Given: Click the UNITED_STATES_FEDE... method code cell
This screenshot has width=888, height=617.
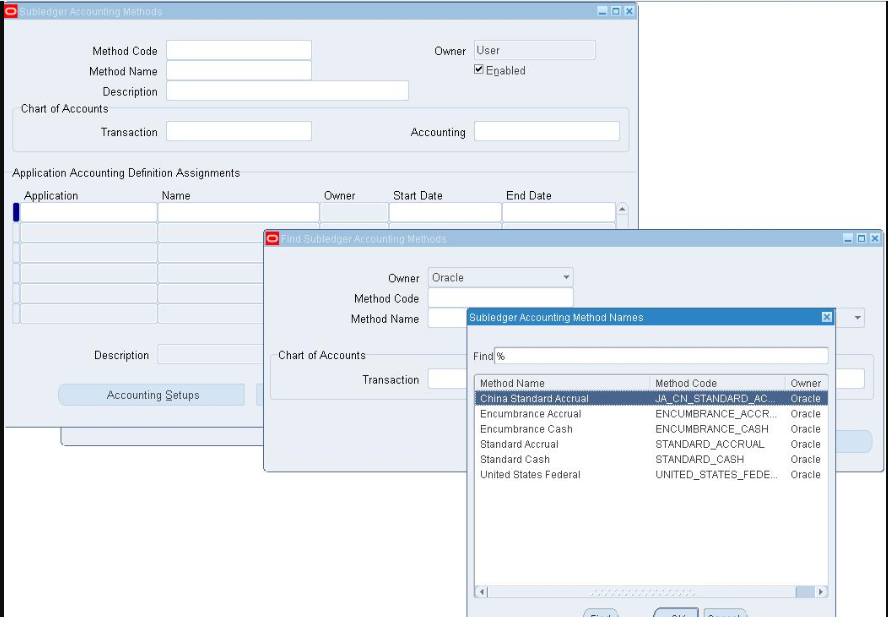Looking at the screenshot, I should click(716, 474).
